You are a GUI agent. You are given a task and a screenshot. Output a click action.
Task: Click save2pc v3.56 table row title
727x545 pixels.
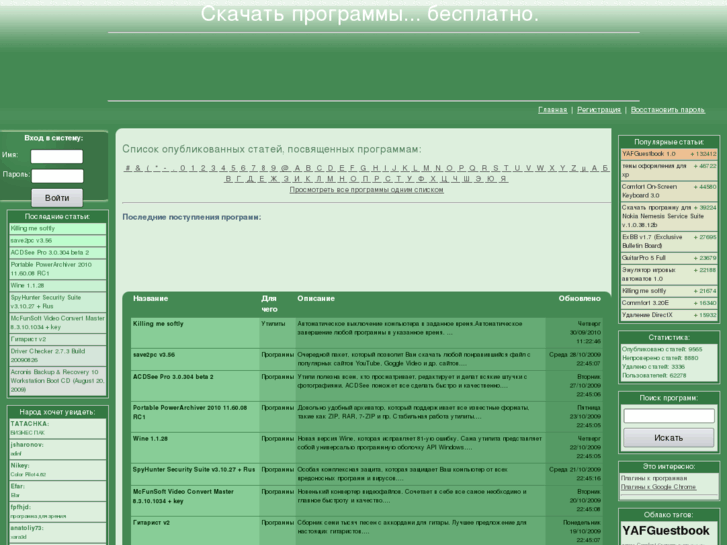154,355
